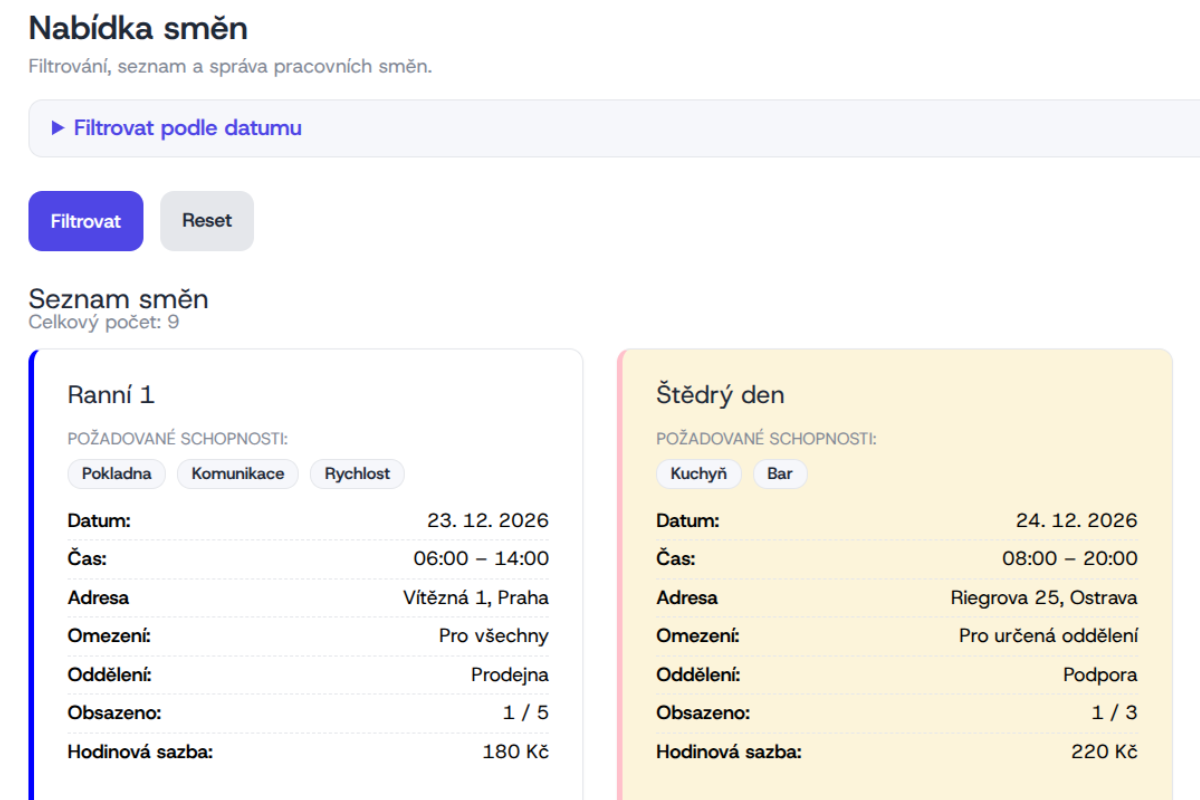Click the 08:00 – 20:00 time value
This screenshot has width=1200, height=800.
1070,559
